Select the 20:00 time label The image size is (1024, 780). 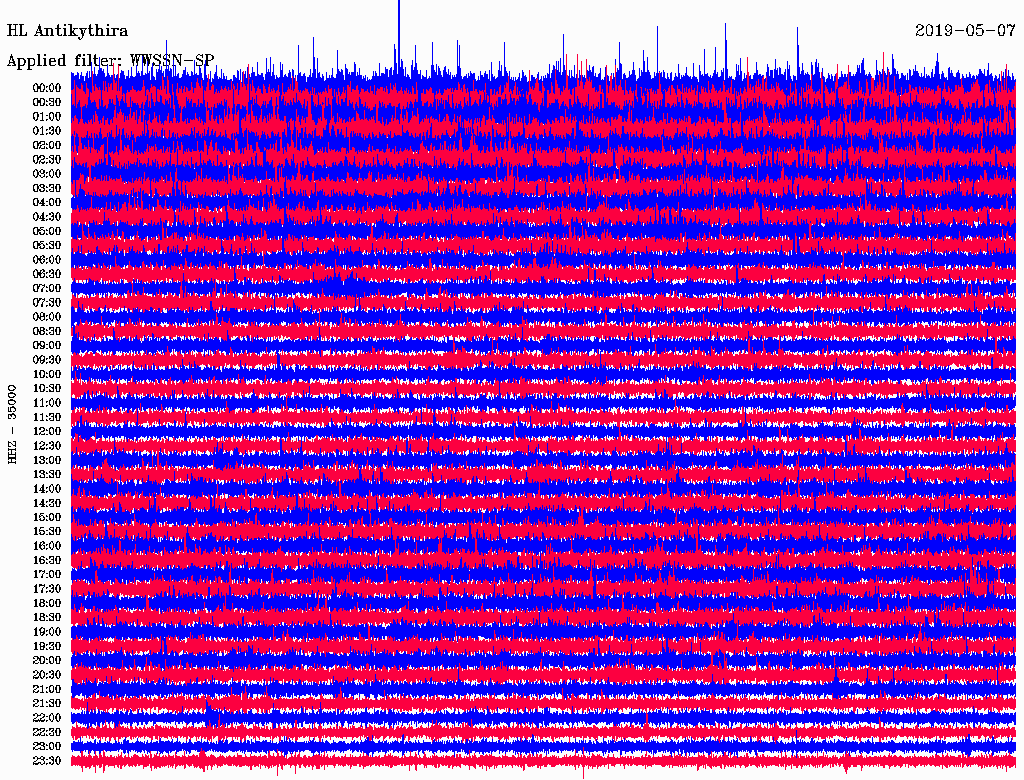click(46, 660)
